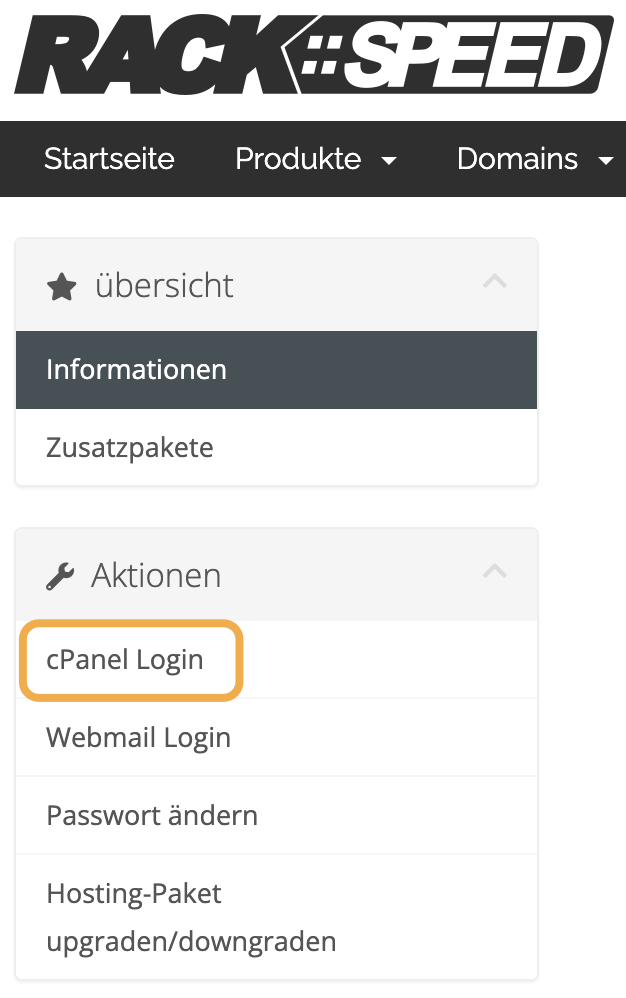Open the Produkte dropdown arrow

[390, 161]
